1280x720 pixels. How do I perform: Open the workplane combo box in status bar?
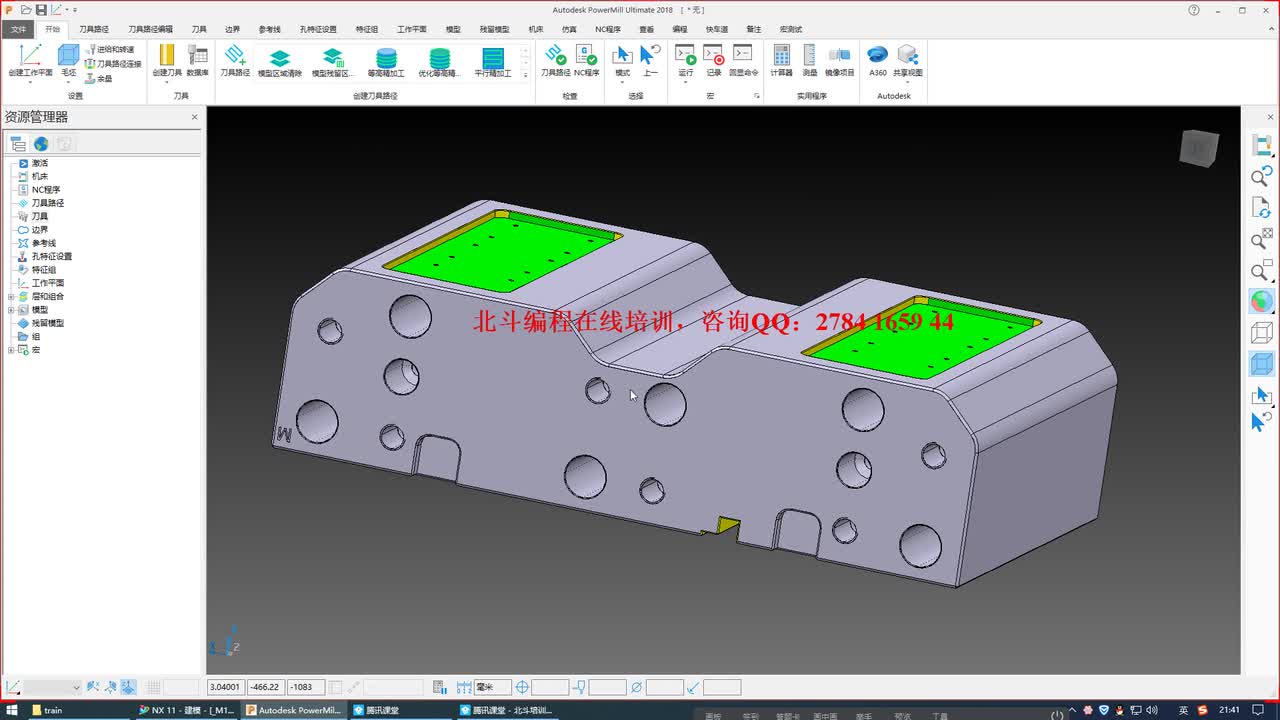tap(52, 687)
